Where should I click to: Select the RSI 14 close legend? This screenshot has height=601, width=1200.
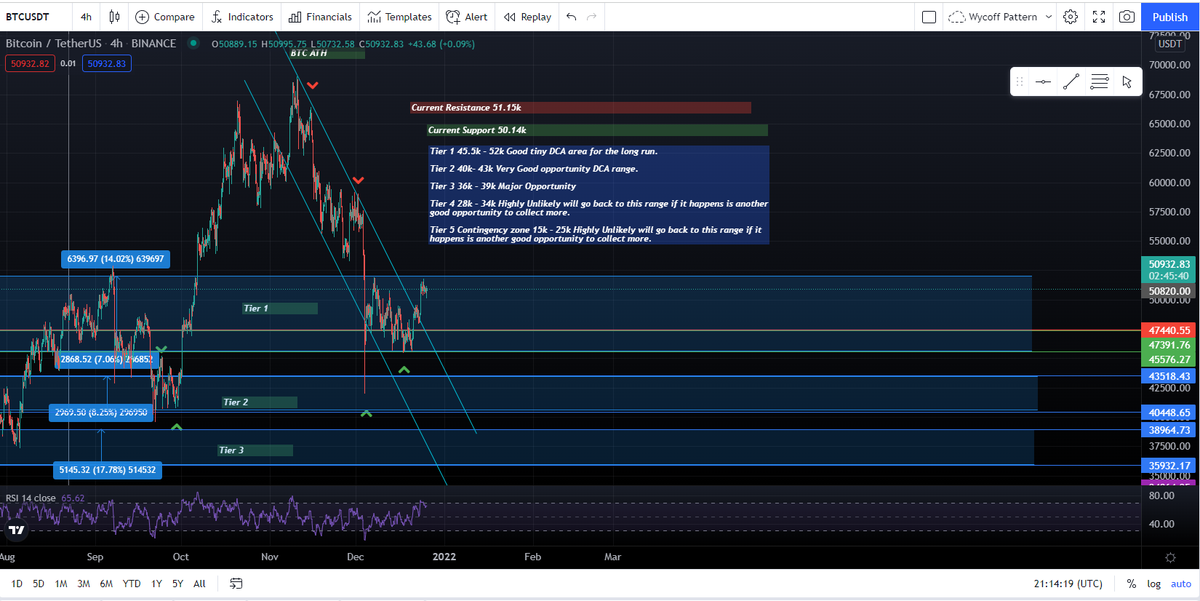31,497
